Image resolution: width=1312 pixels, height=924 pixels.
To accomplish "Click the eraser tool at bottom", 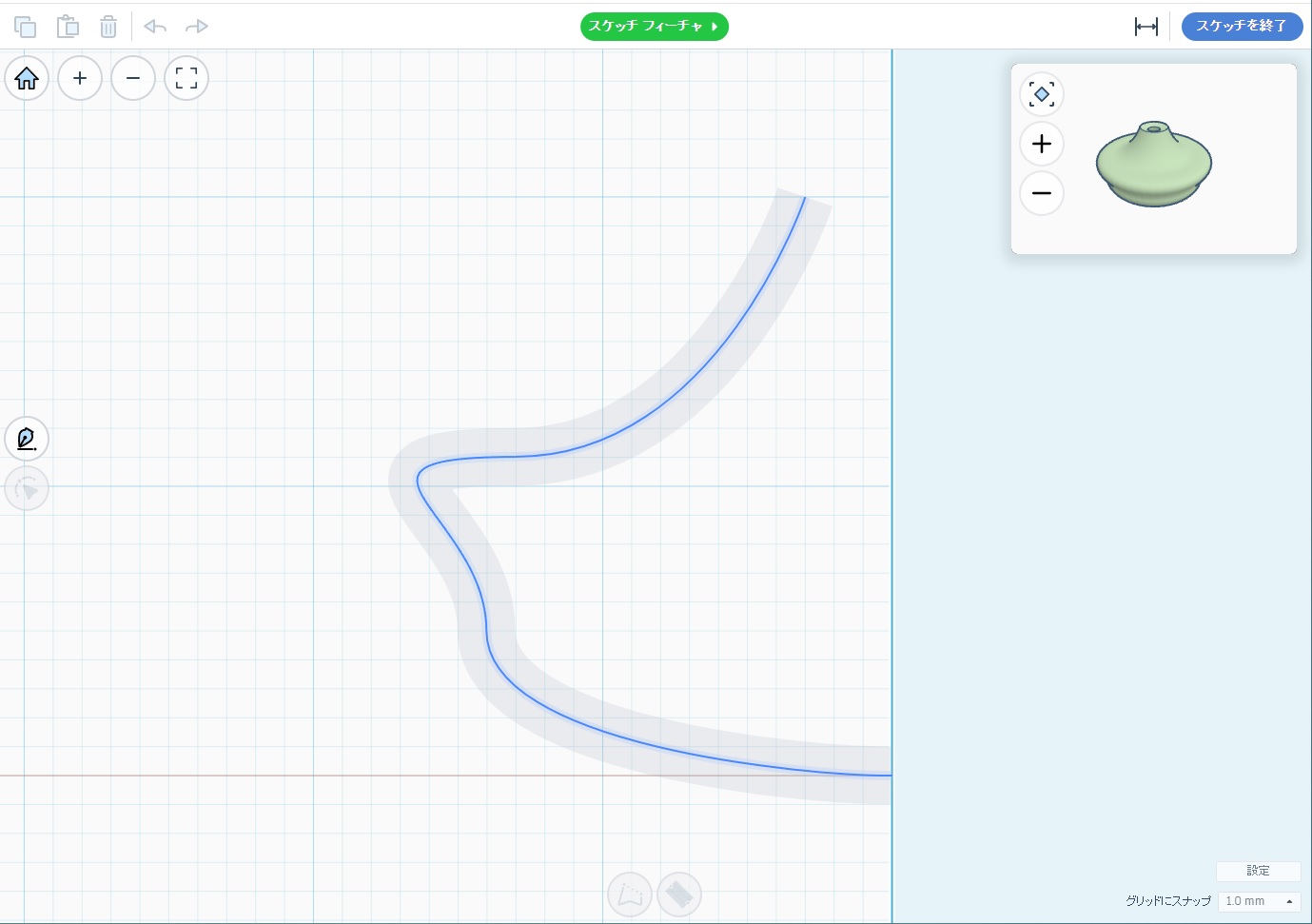I will click(679, 895).
